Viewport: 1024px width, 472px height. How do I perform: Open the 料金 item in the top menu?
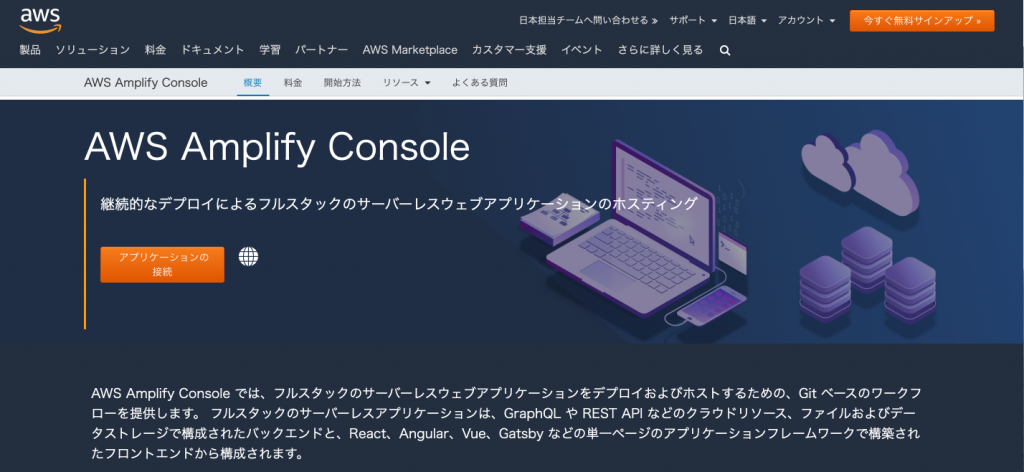click(x=155, y=50)
